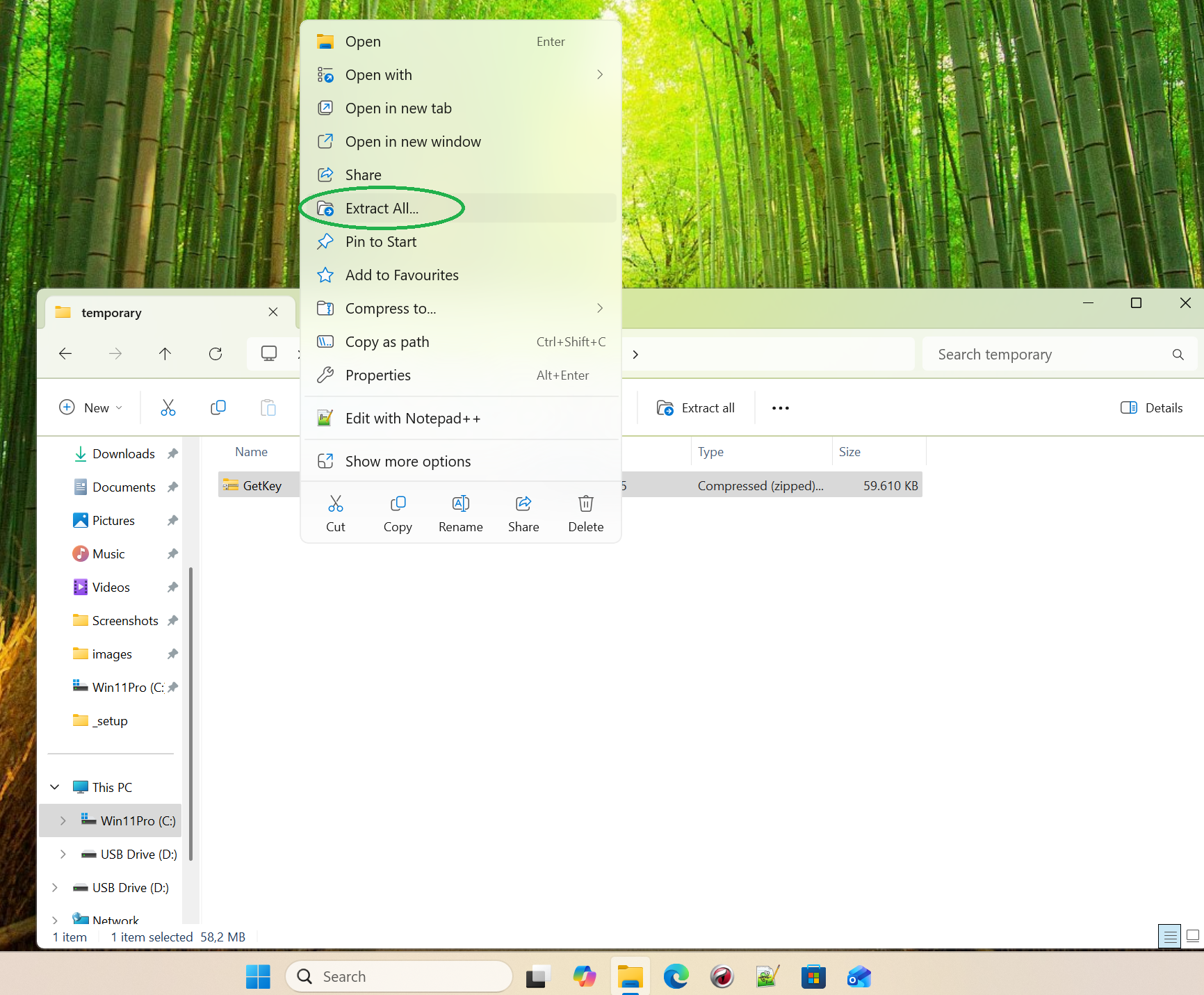Launch Microsoft Edge from the taskbar
Screen dimensions: 1204x995
pos(676,976)
